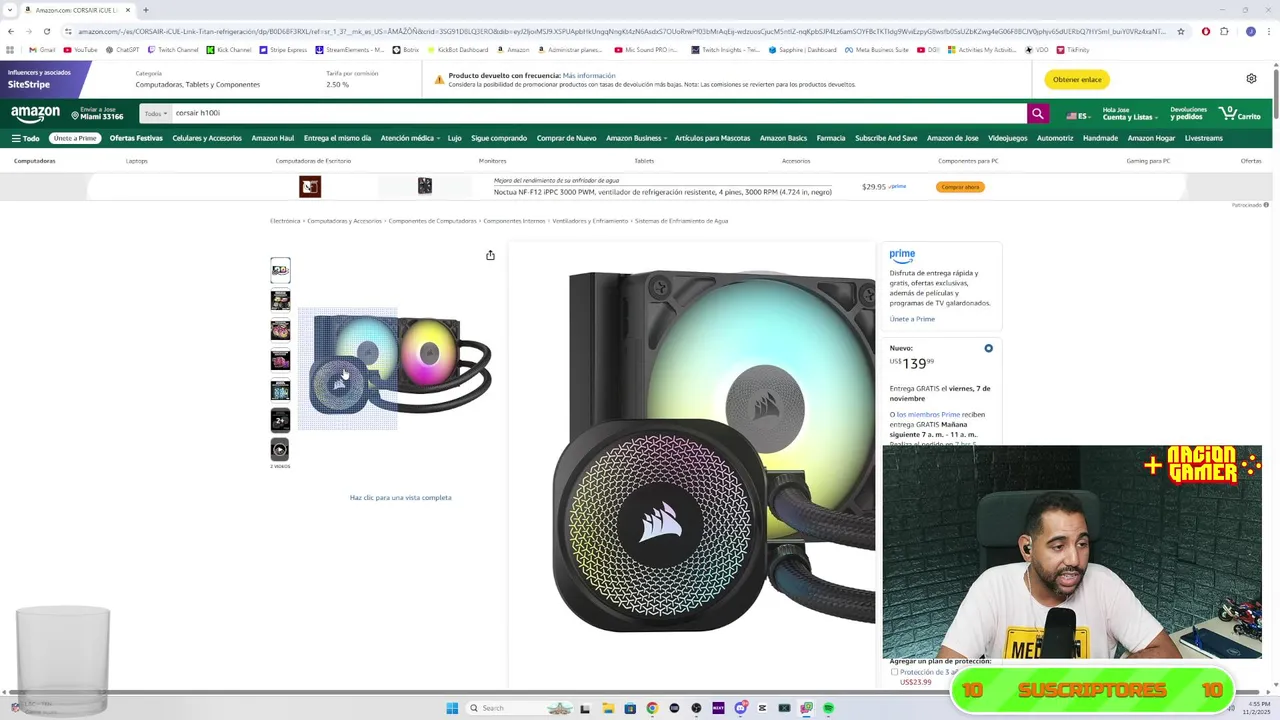Open the Chrome extensions puzzle icon
The height and width of the screenshot is (720, 1280).
pos(1224,31)
